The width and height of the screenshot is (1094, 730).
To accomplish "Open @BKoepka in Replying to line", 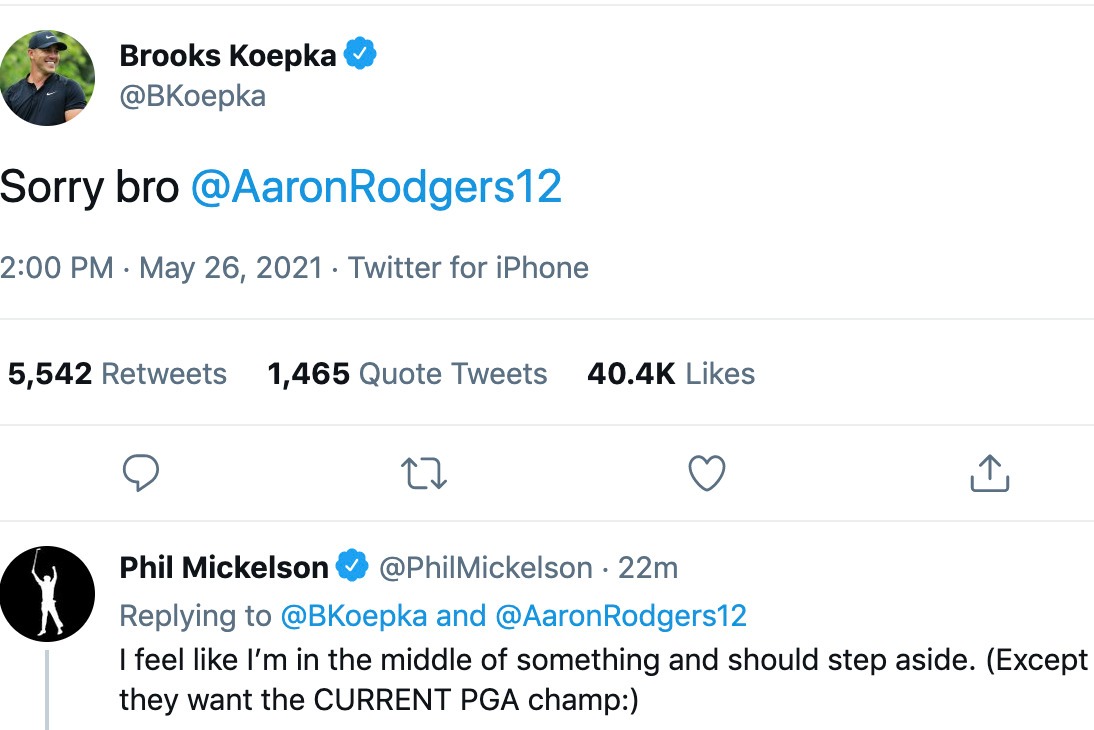I will point(354,615).
